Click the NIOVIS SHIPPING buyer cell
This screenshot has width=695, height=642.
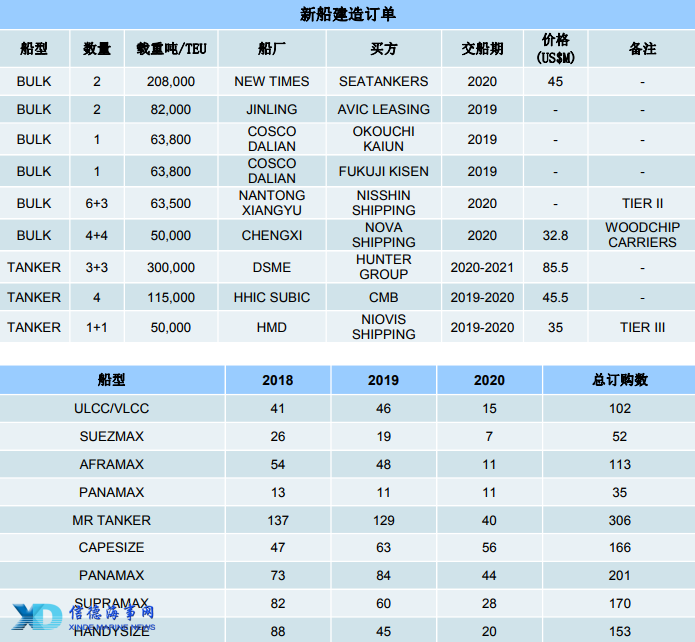tap(383, 327)
